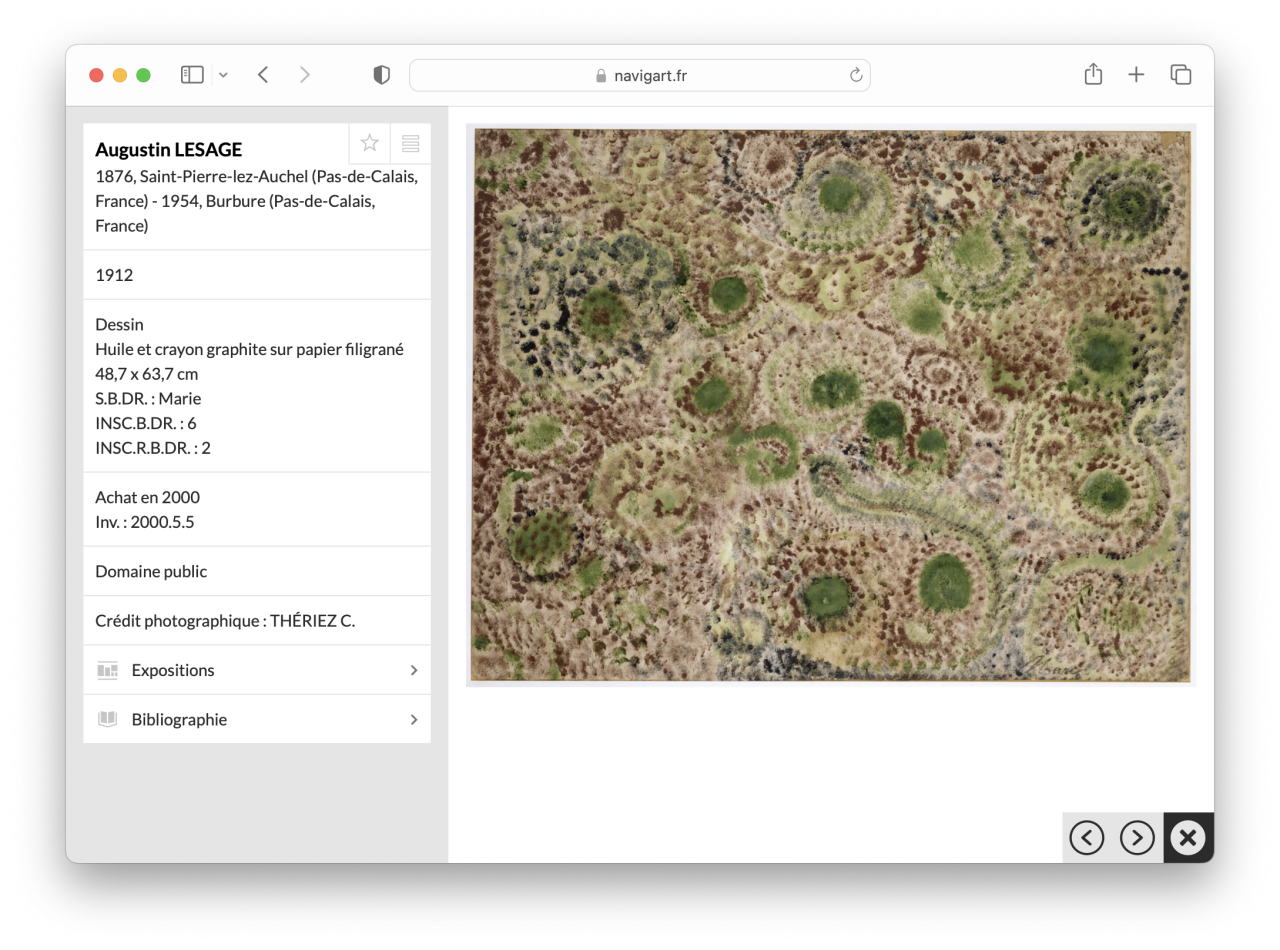This screenshot has height=950, width=1280.
Task: Click the artist name Augustin LESAGE
Action: pyautogui.click(x=168, y=149)
